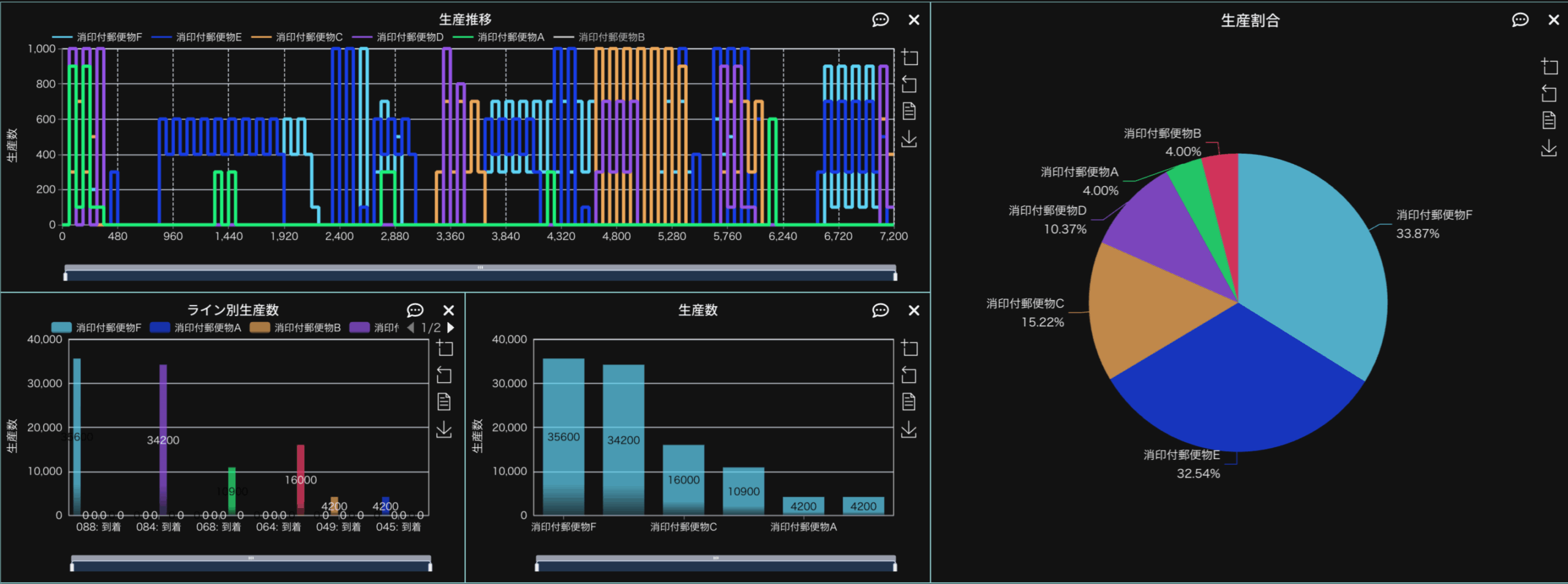Close the ライン別生産数 panel
Viewport: 1568px width, 584px height.
click(448, 310)
